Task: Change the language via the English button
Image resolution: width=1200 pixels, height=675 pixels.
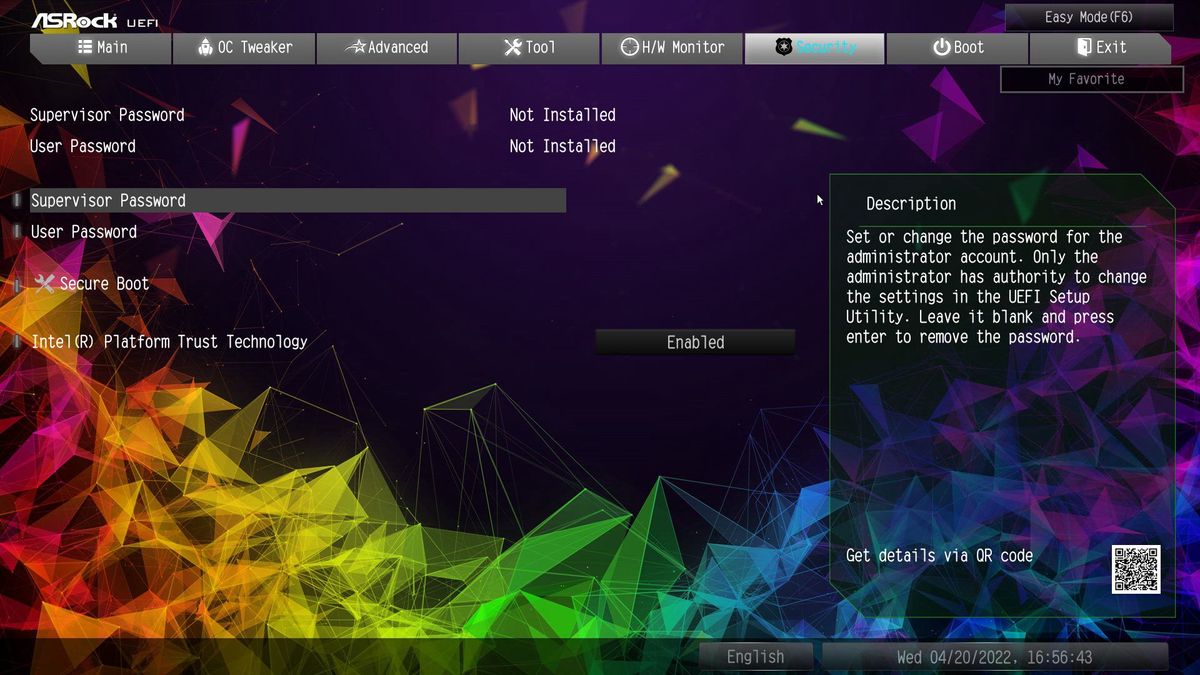Action: pyautogui.click(x=756, y=657)
